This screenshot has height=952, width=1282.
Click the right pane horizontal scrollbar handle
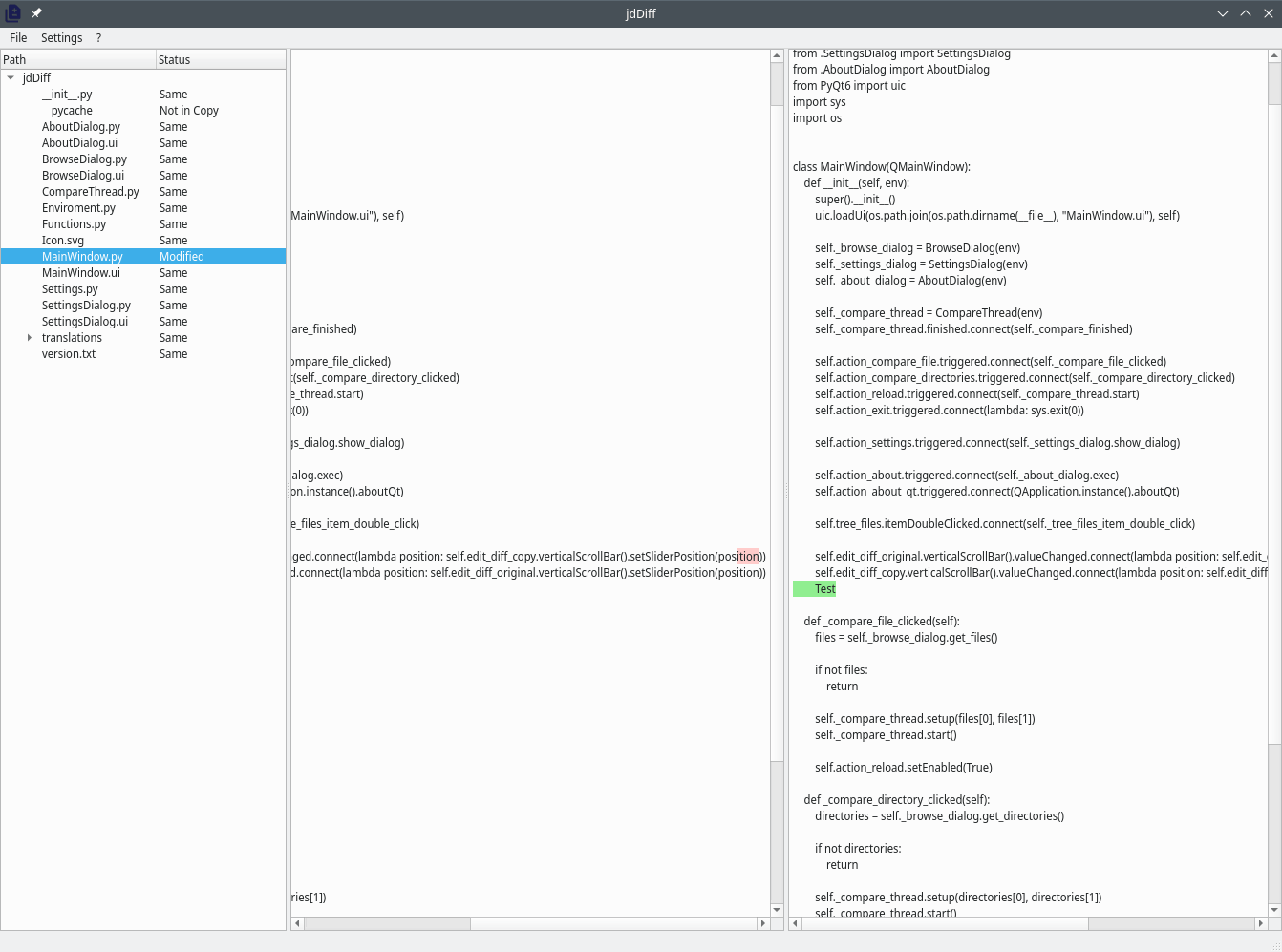(x=946, y=923)
